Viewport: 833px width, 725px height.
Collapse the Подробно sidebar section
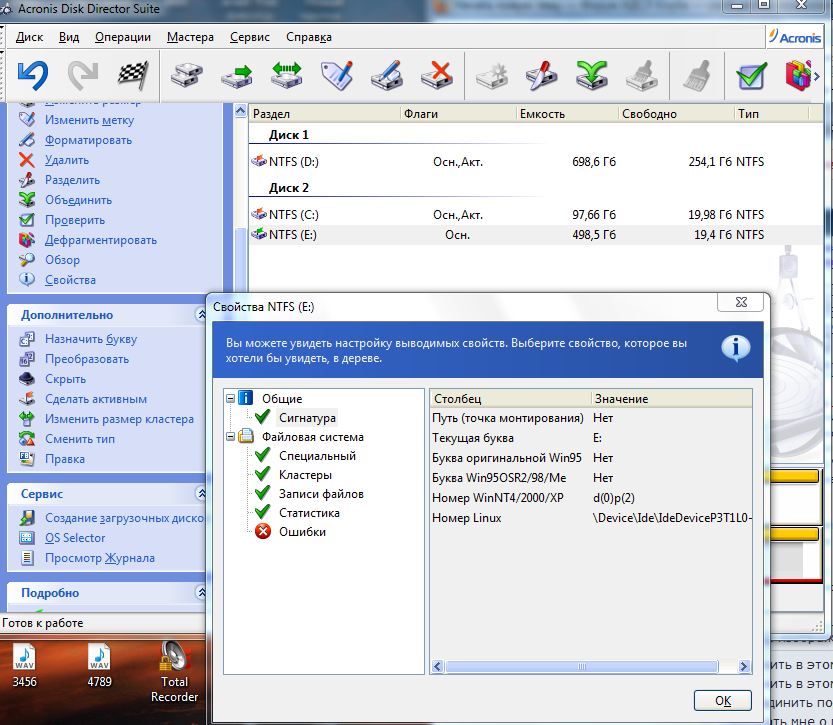click(201, 592)
